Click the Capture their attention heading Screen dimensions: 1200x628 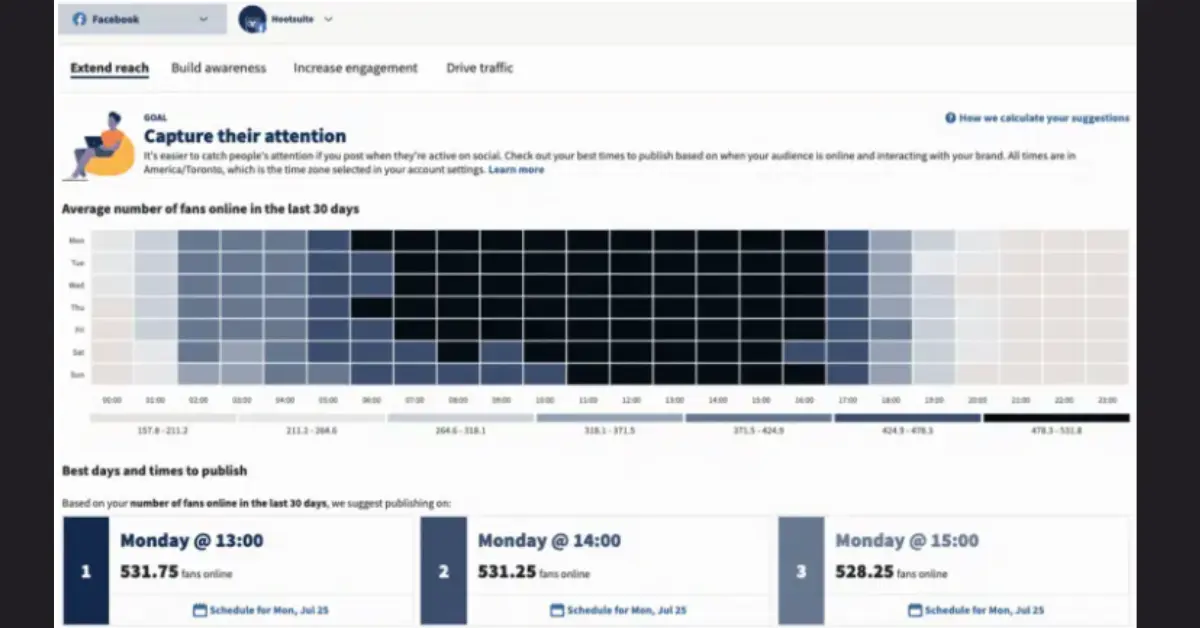[x=245, y=136]
